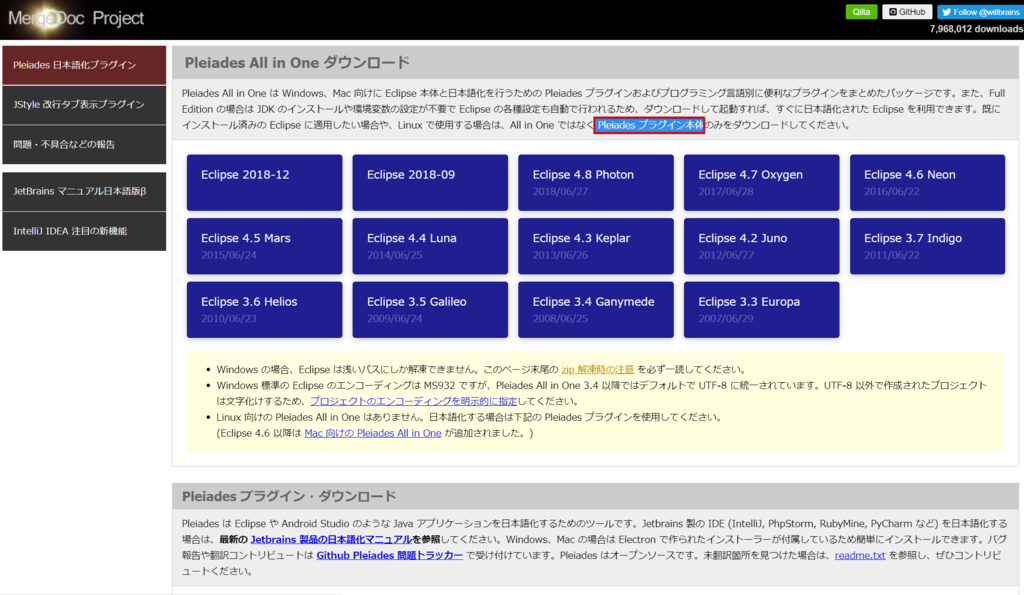
Task: Select Pleiades 日本語化プラグイン sidebar item
Action: [84, 65]
